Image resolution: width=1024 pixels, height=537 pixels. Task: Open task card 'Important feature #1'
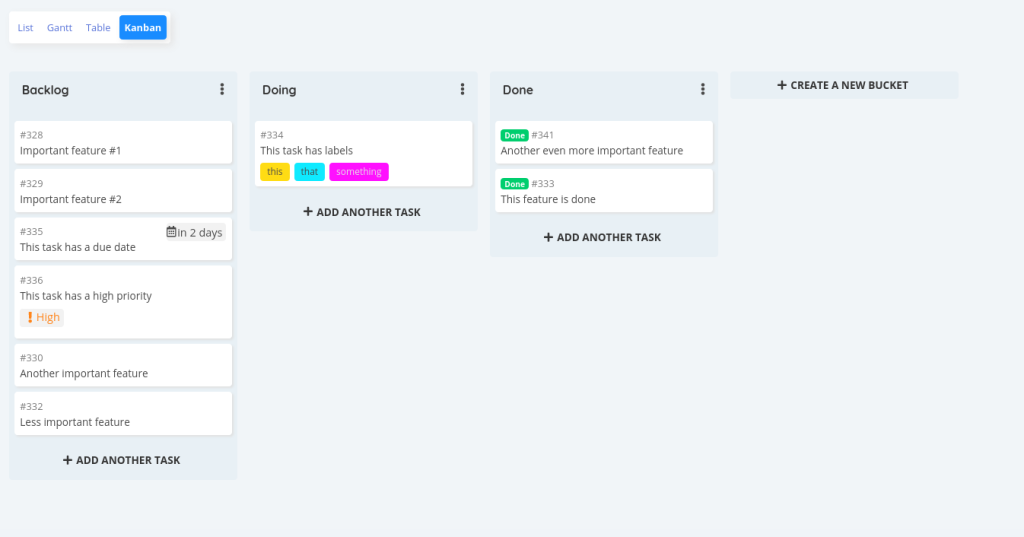pyautogui.click(x=123, y=142)
